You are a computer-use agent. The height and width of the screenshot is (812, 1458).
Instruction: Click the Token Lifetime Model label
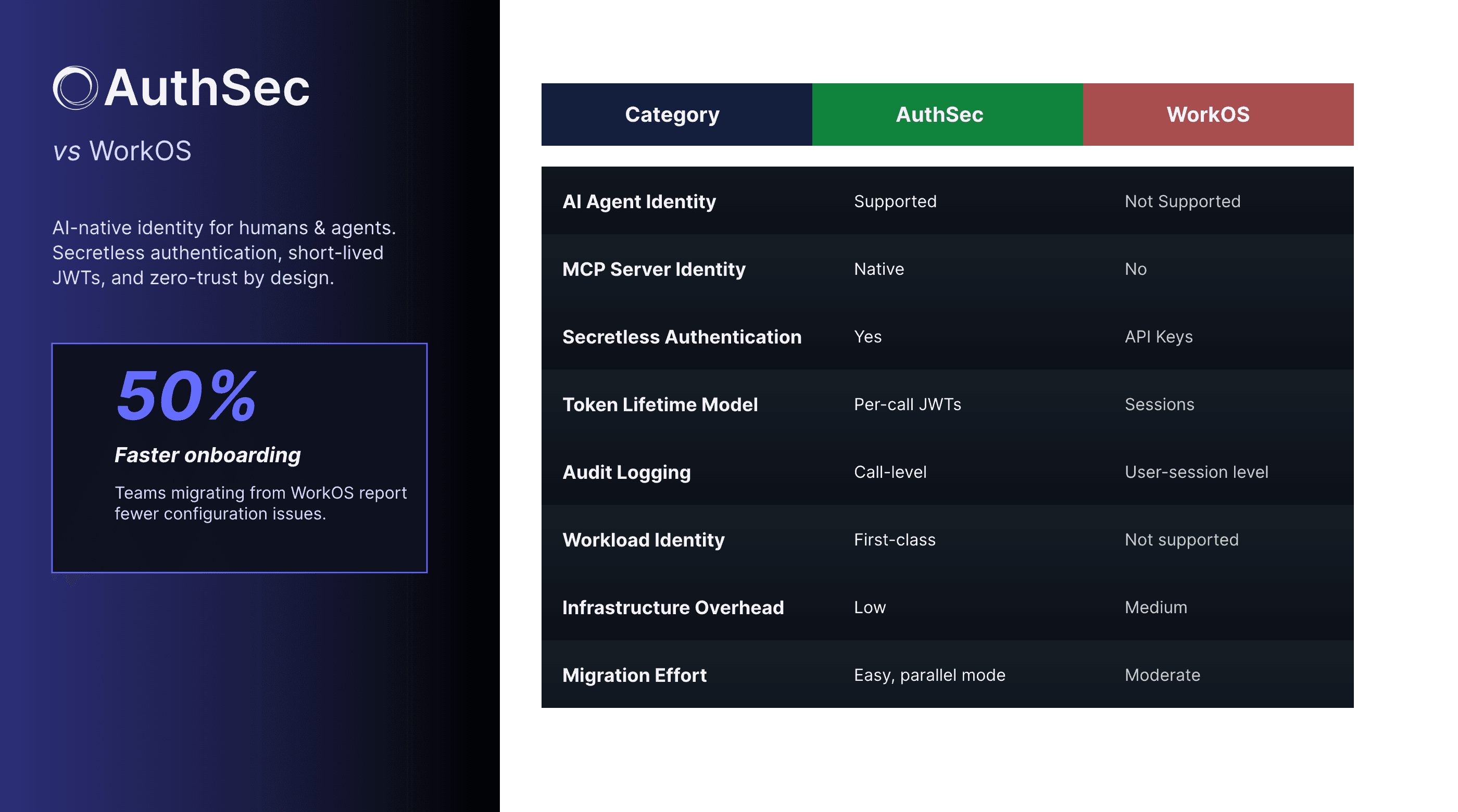pos(659,404)
